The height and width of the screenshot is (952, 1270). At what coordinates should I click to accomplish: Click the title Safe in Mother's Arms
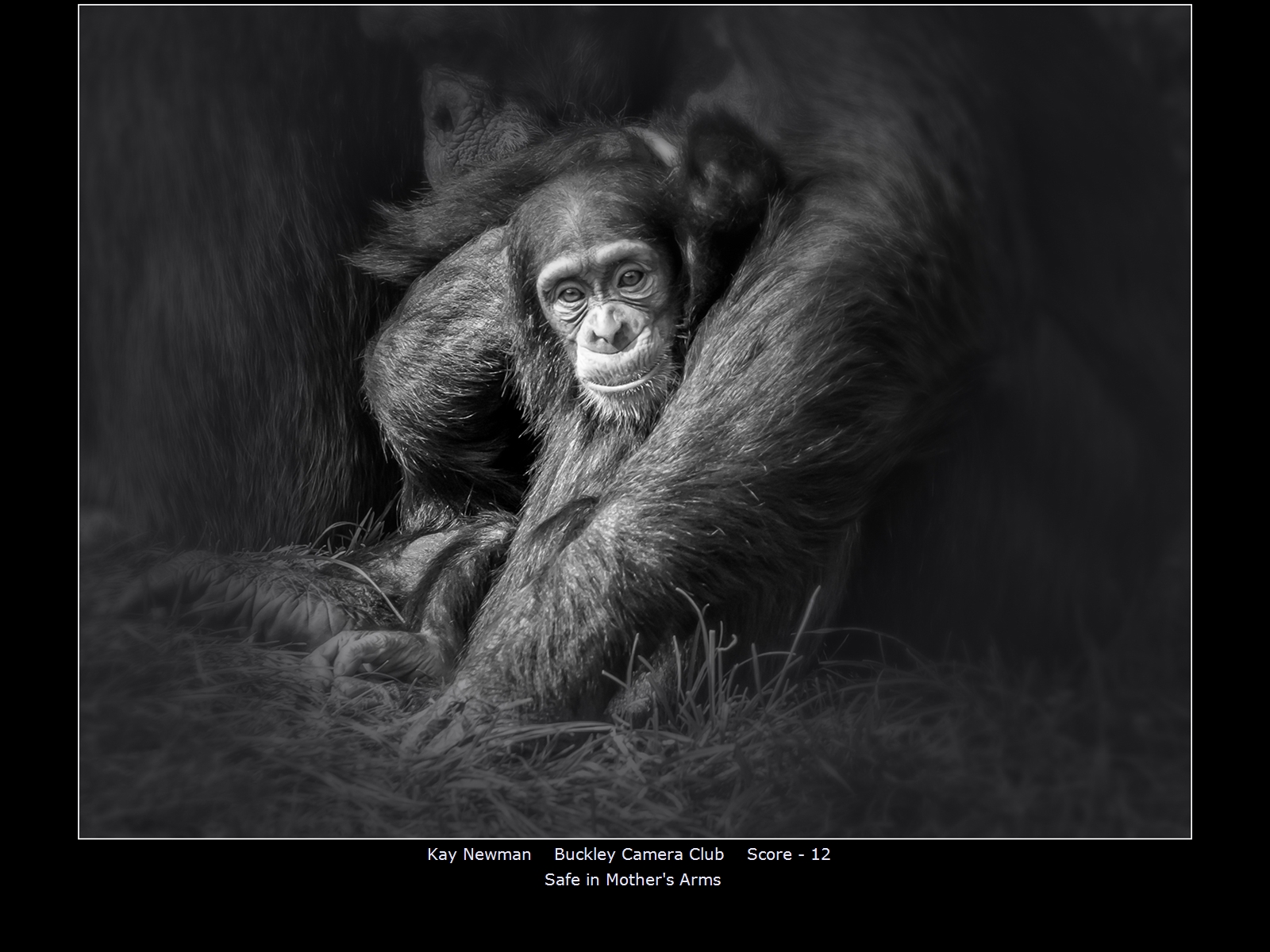pyautogui.click(x=633, y=880)
